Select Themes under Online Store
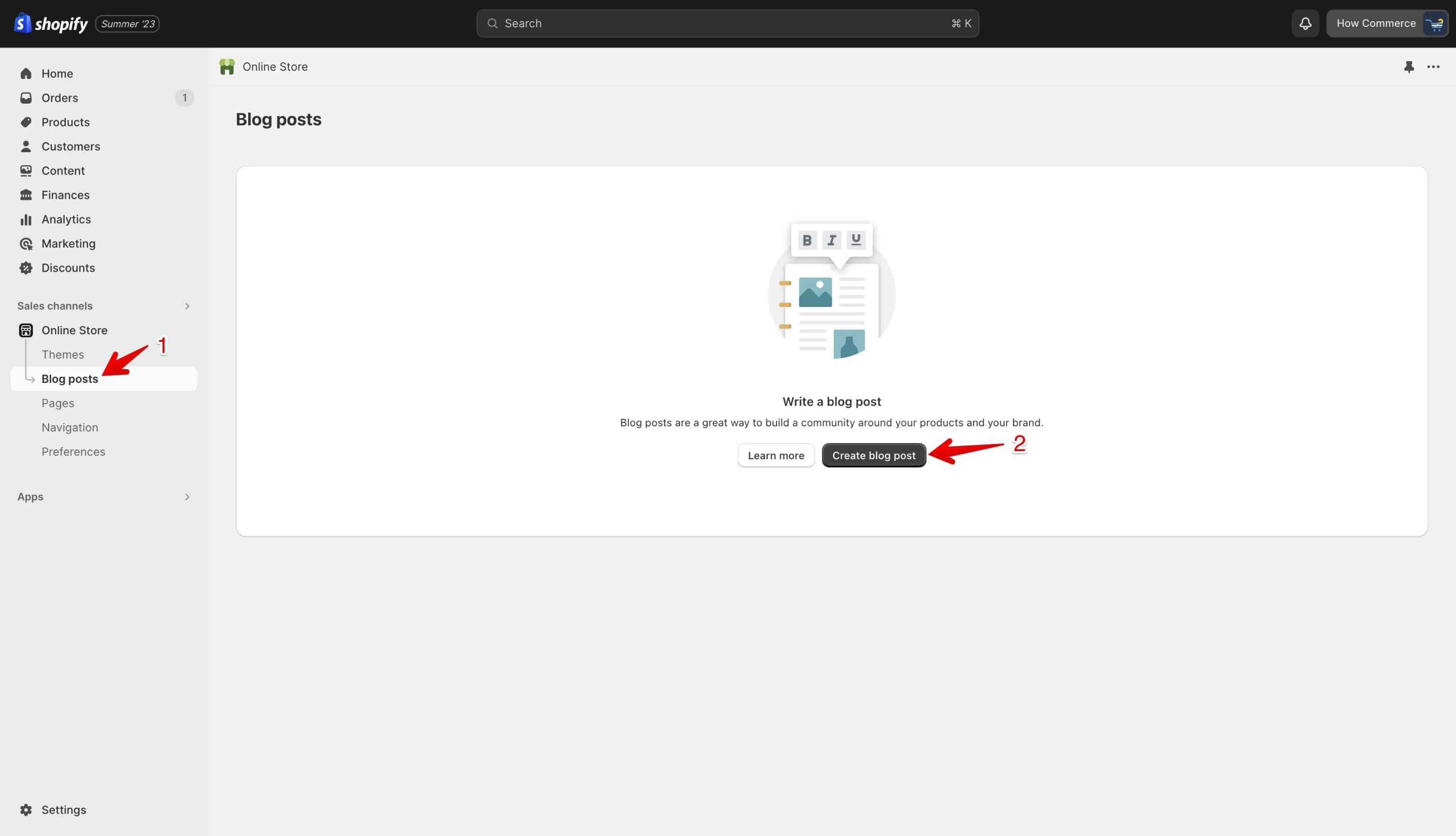Viewport: 1456px width, 836px height. click(63, 355)
